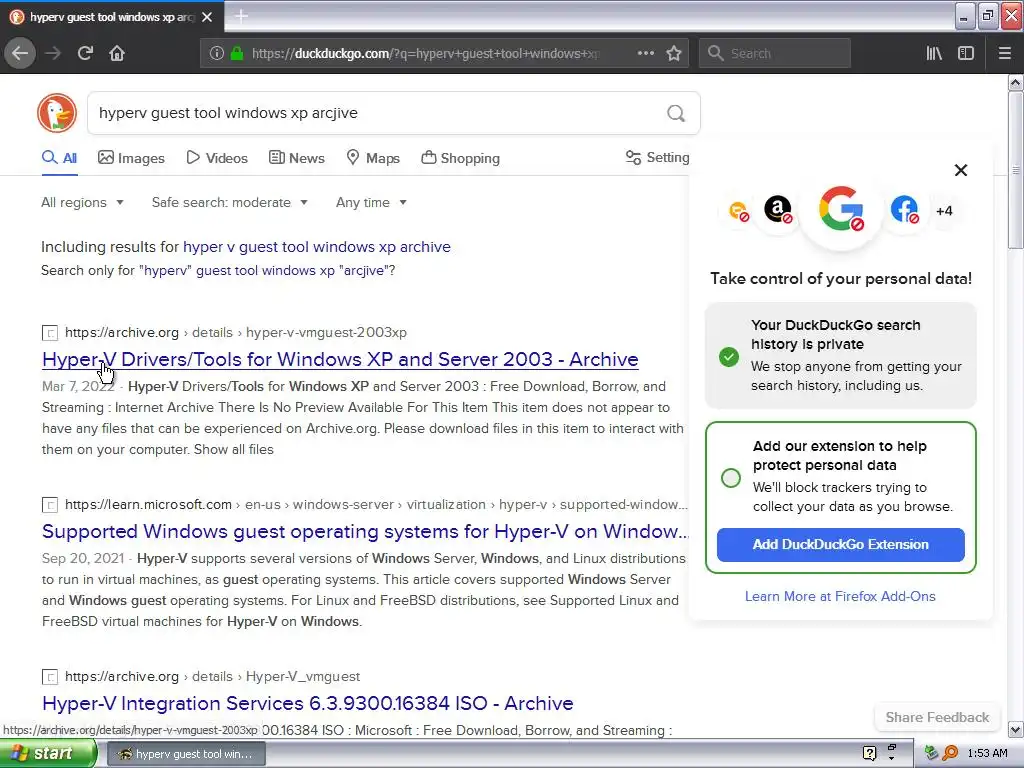1024x768 pixels.
Task: Click archive.org hyper-v-vmguest-2003xp URL text
Action: 236,332
